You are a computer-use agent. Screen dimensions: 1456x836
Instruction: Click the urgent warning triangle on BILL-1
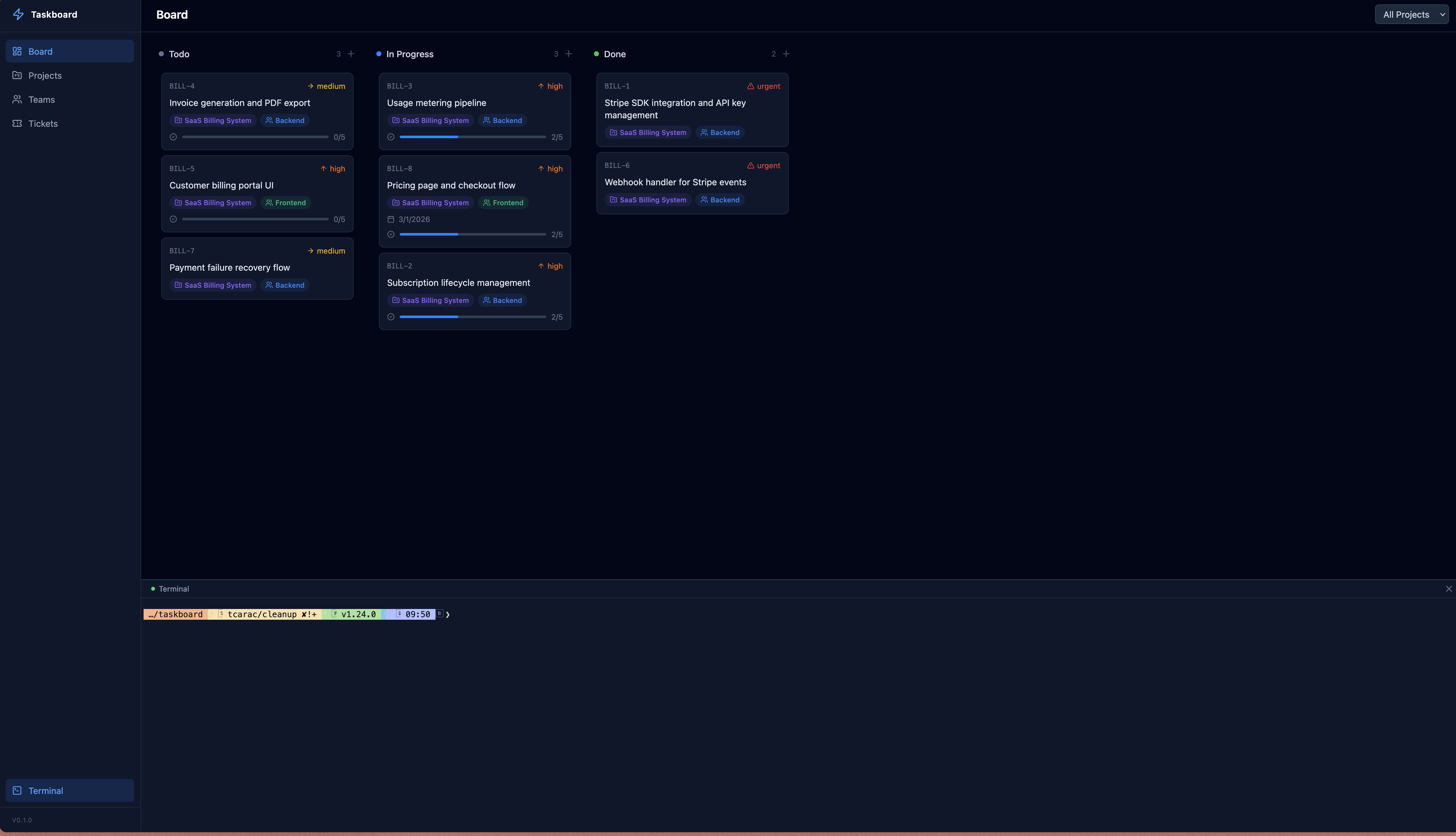pyautogui.click(x=751, y=86)
